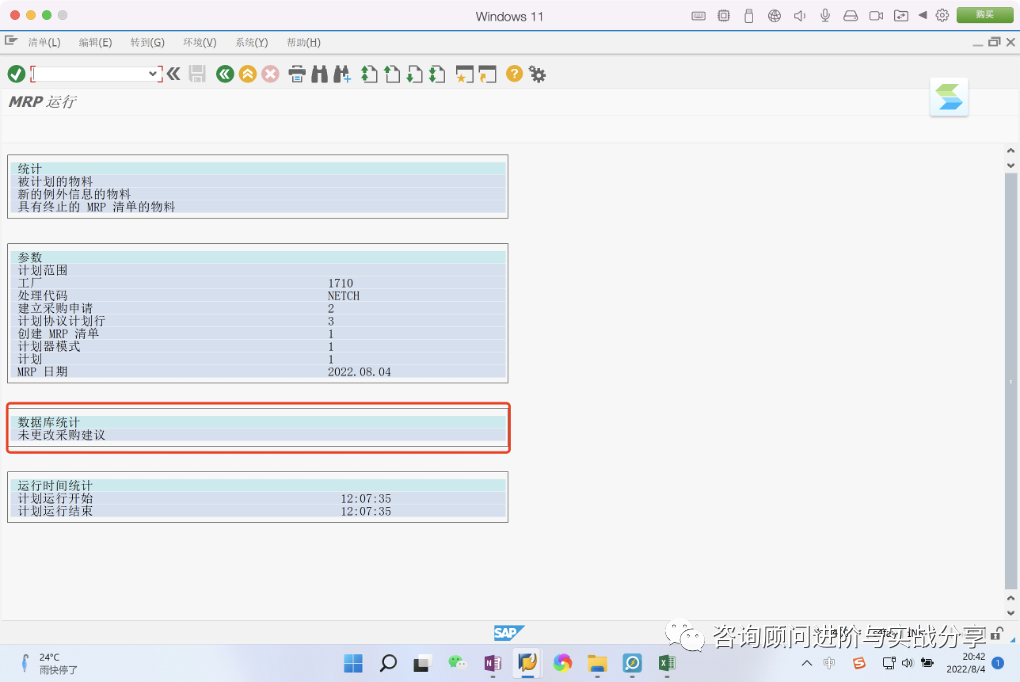Create new session window icon
The height and width of the screenshot is (682, 1020).
pos(464,74)
